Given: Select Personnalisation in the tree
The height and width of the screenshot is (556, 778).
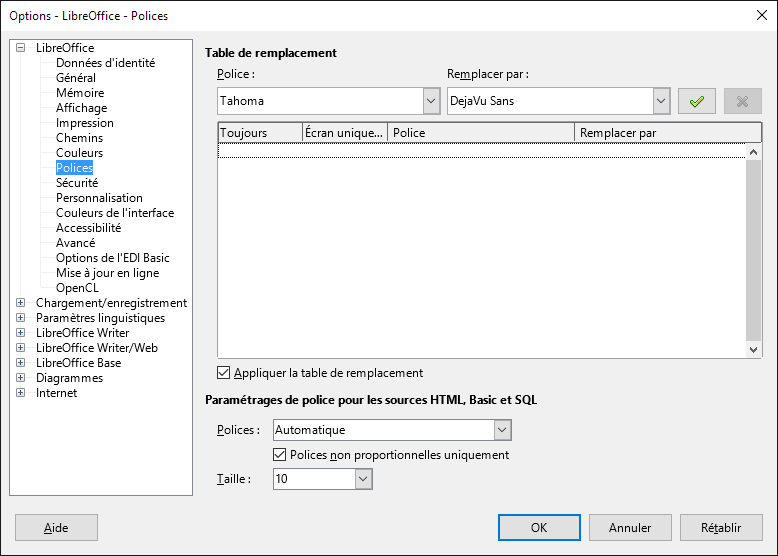Looking at the screenshot, I should coord(99,197).
